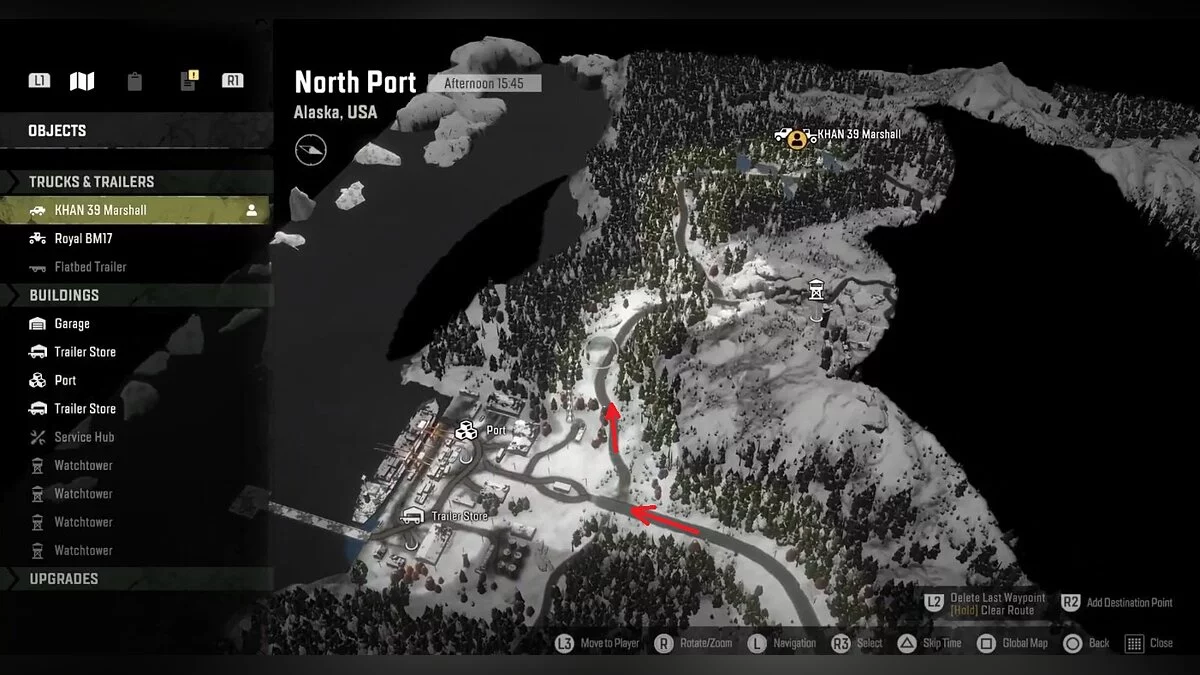Open the map tab icon
Viewport: 1200px width, 675px height.
(x=82, y=81)
